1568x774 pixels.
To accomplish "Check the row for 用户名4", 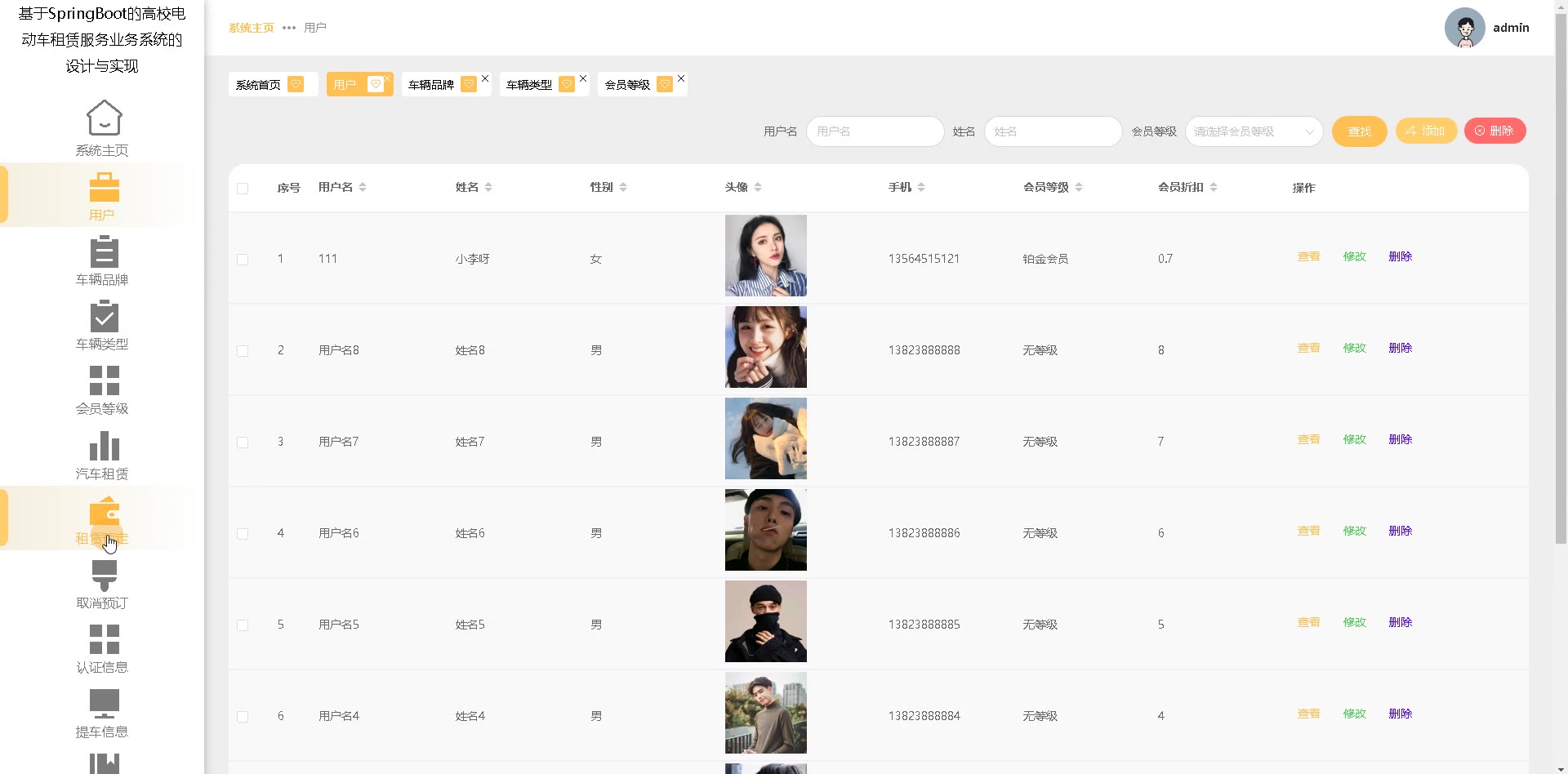I will (x=243, y=717).
